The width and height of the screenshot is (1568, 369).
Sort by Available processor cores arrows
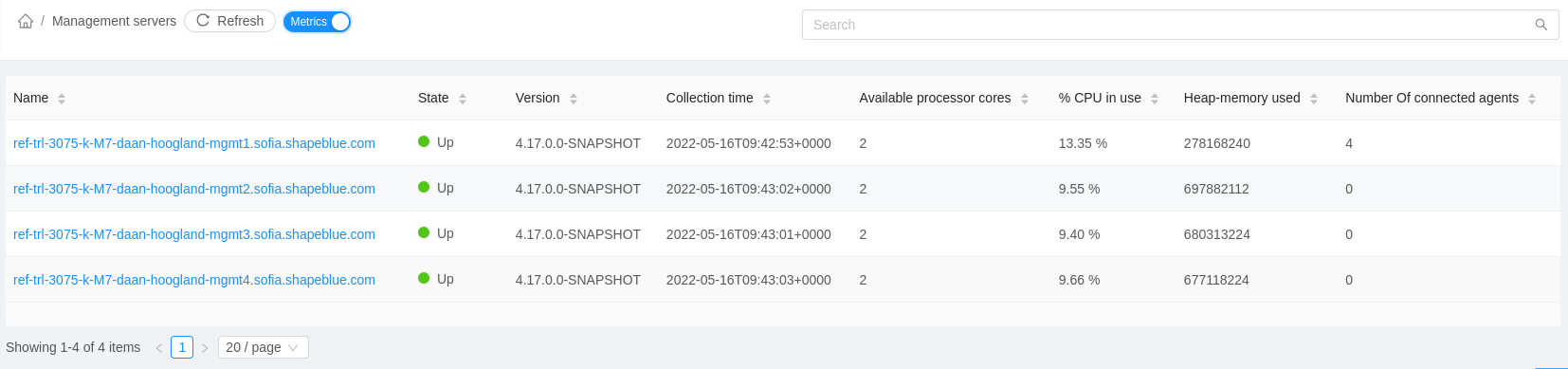[1025, 99]
